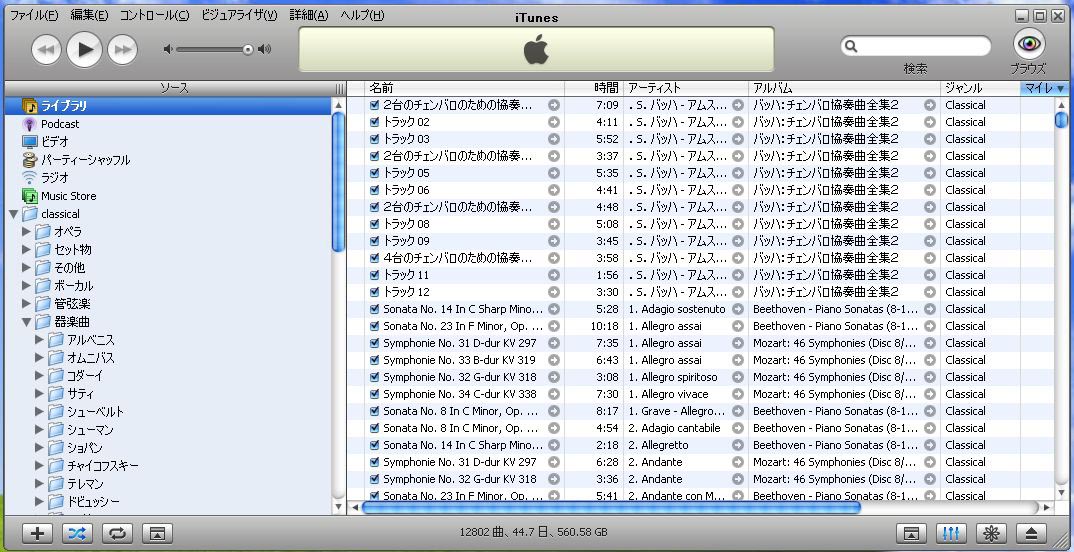
Task: Click album arrow in 4:11 row
Action: [929, 122]
